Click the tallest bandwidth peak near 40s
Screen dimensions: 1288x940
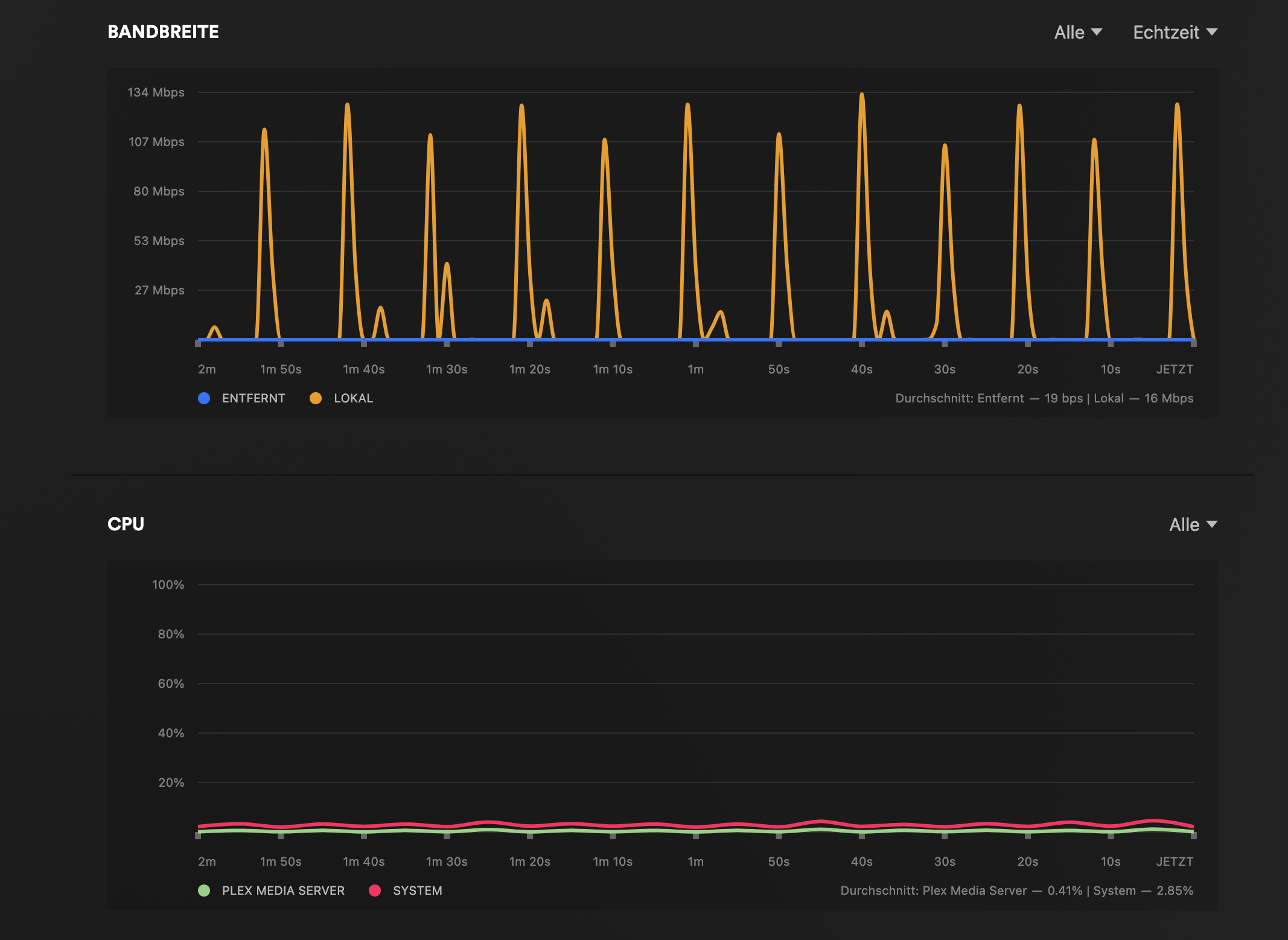tap(862, 95)
